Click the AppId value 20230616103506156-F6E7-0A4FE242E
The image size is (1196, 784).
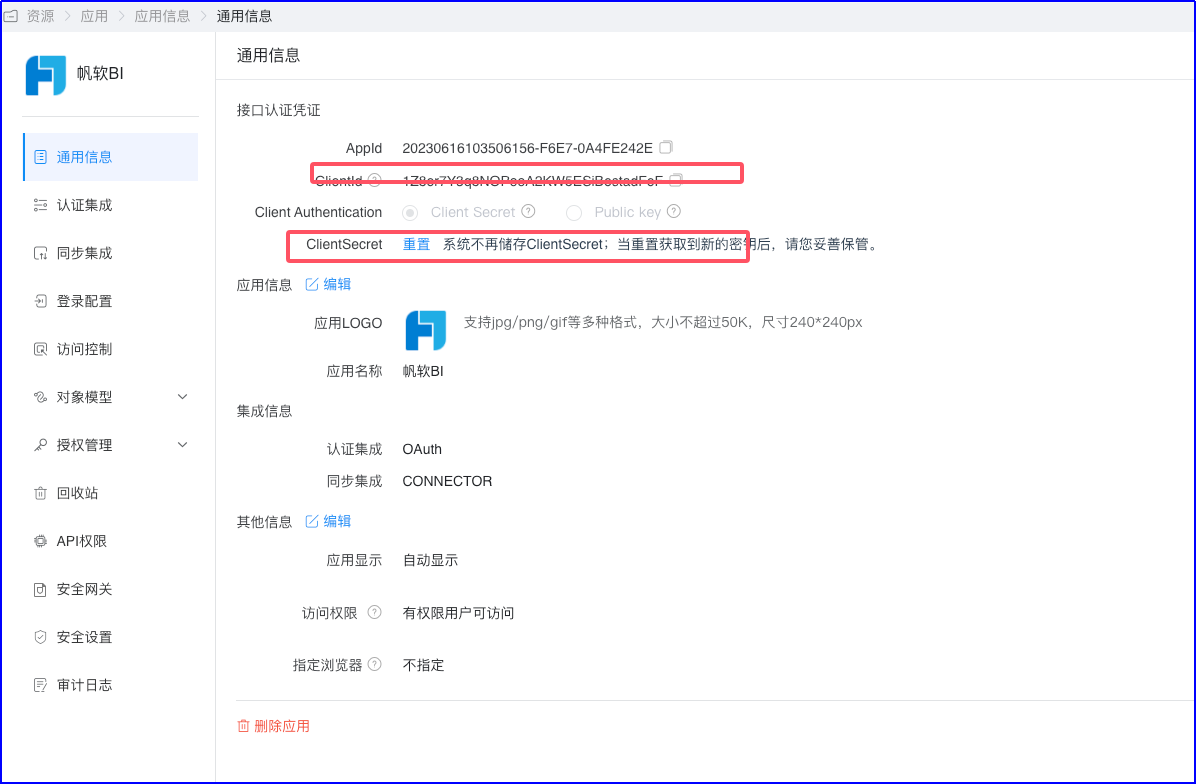pyautogui.click(x=528, y=148)
